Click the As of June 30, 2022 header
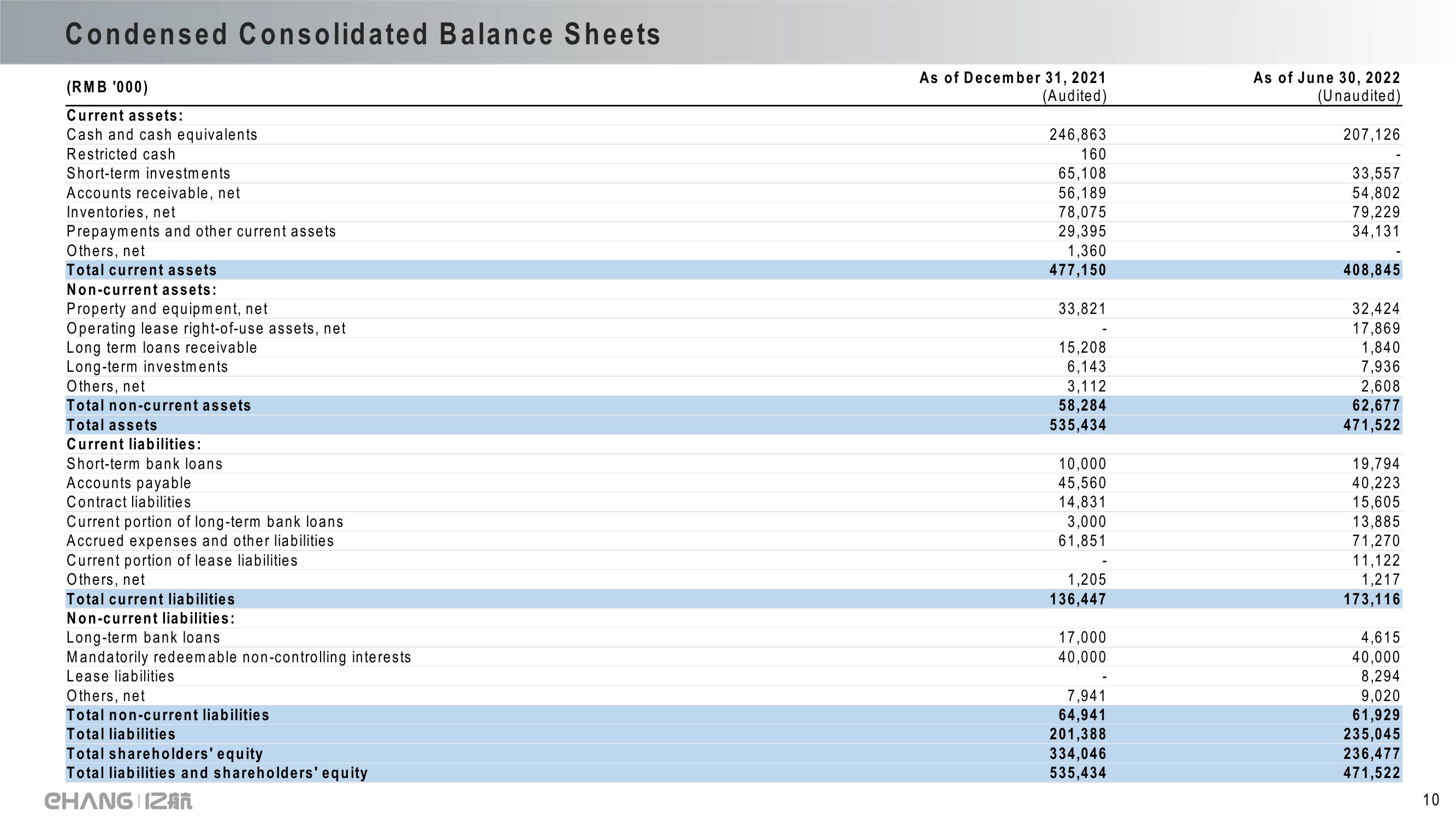 pyautogui.click(x=1327, y=78)
